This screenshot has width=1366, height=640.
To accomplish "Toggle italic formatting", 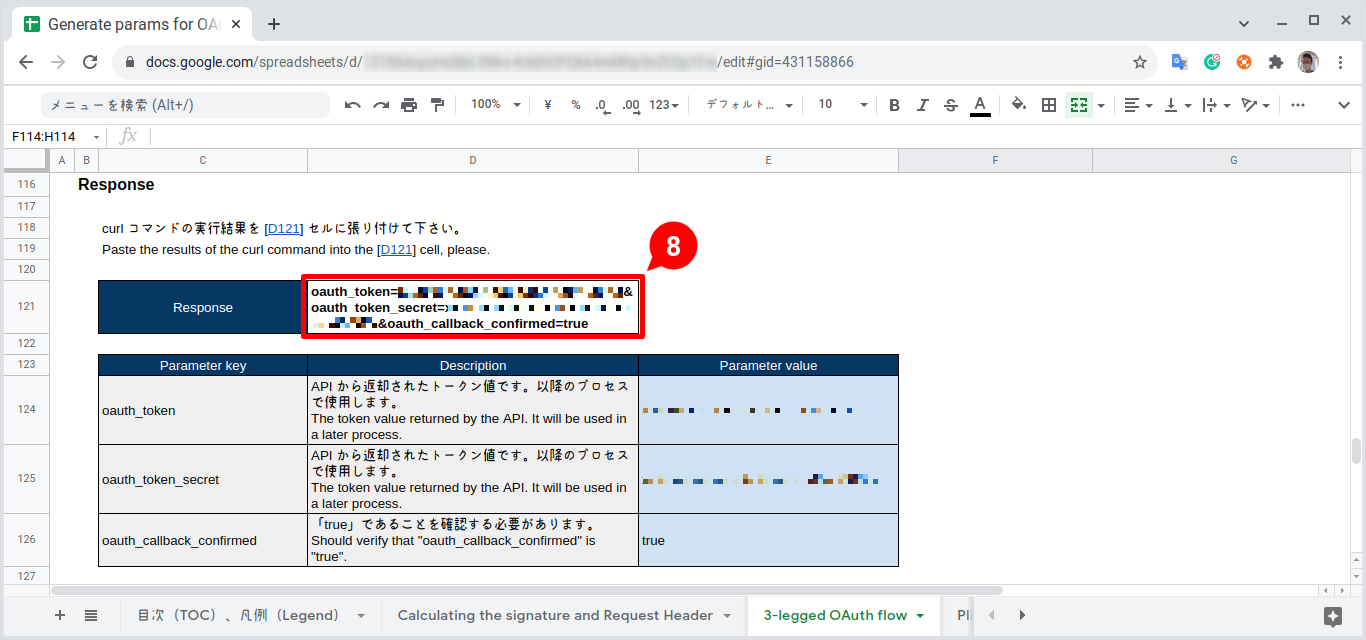I will [922, 104].
